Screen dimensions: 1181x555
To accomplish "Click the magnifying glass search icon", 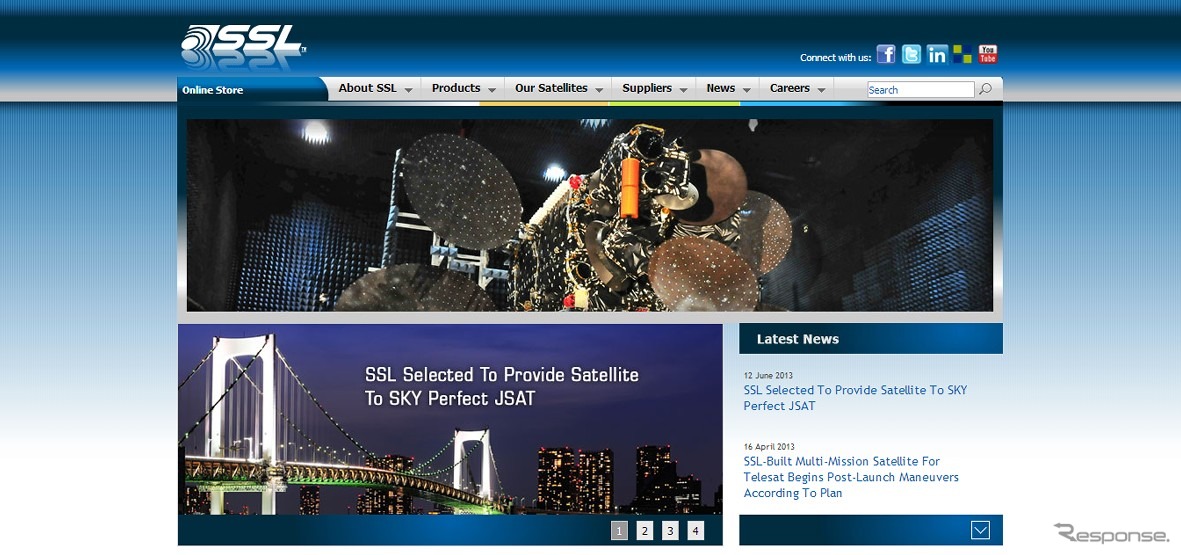I will (x=986, y=90).
